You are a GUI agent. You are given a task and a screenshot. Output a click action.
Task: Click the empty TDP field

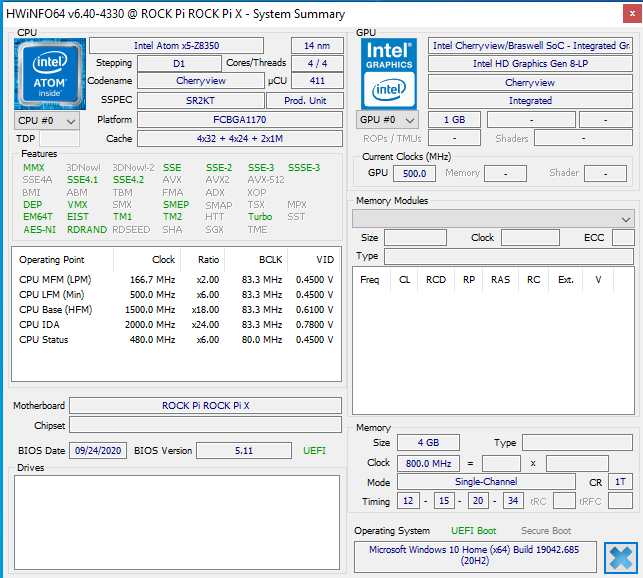click(59, 139)
